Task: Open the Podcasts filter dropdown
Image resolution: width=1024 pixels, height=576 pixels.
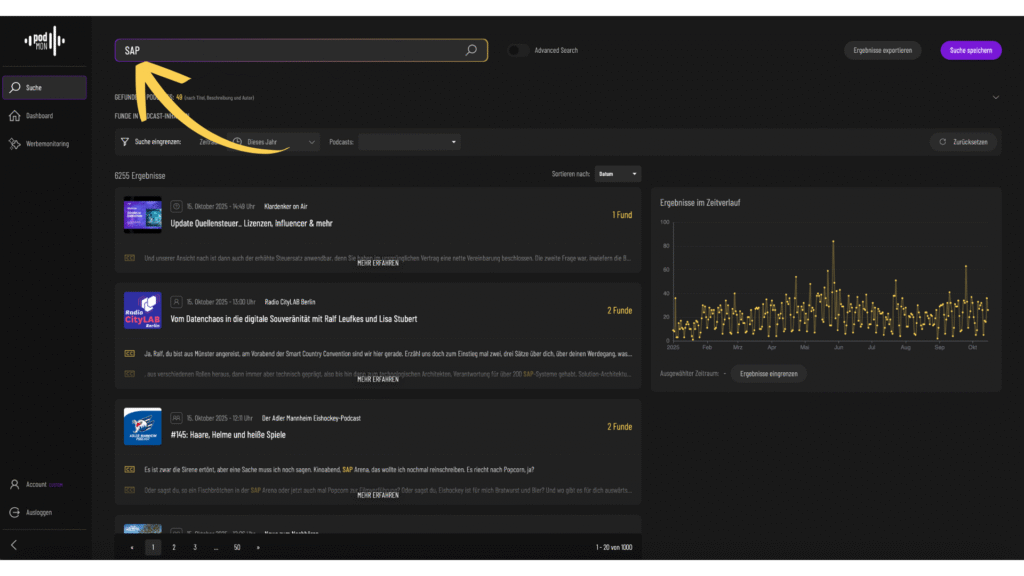Action: [x=409, y=142]
